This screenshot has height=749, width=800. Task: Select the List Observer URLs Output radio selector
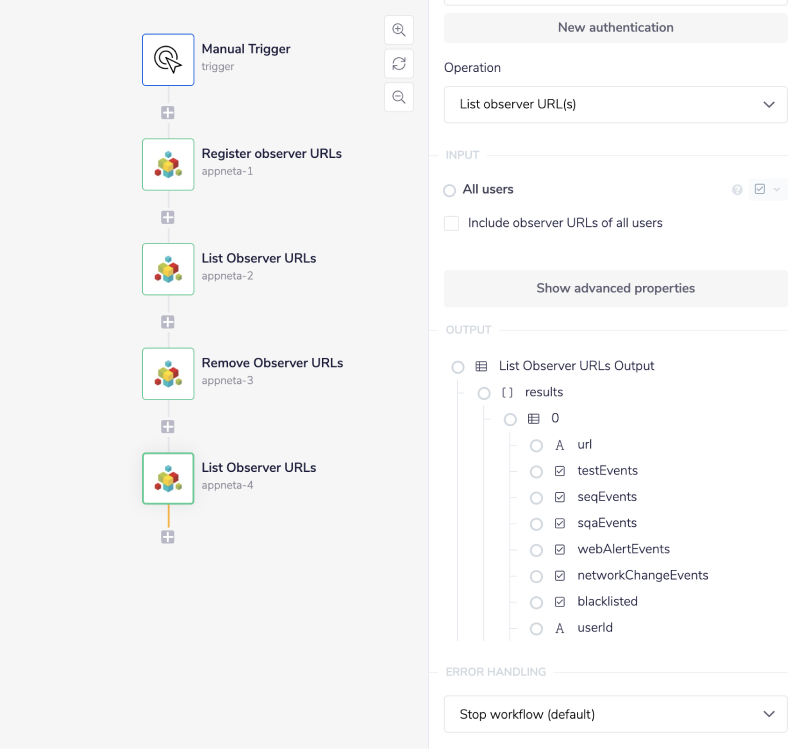click(457, 366)
